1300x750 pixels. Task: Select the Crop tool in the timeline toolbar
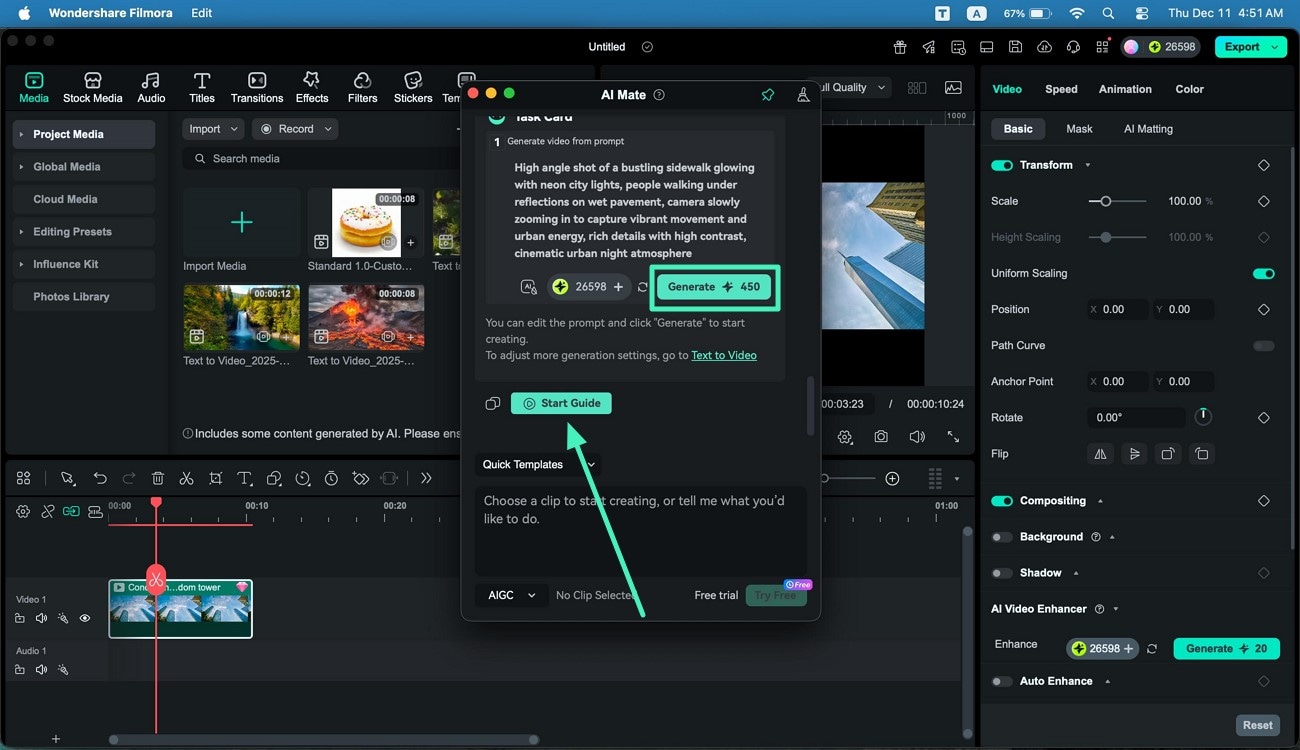click(x=215, y=478)
